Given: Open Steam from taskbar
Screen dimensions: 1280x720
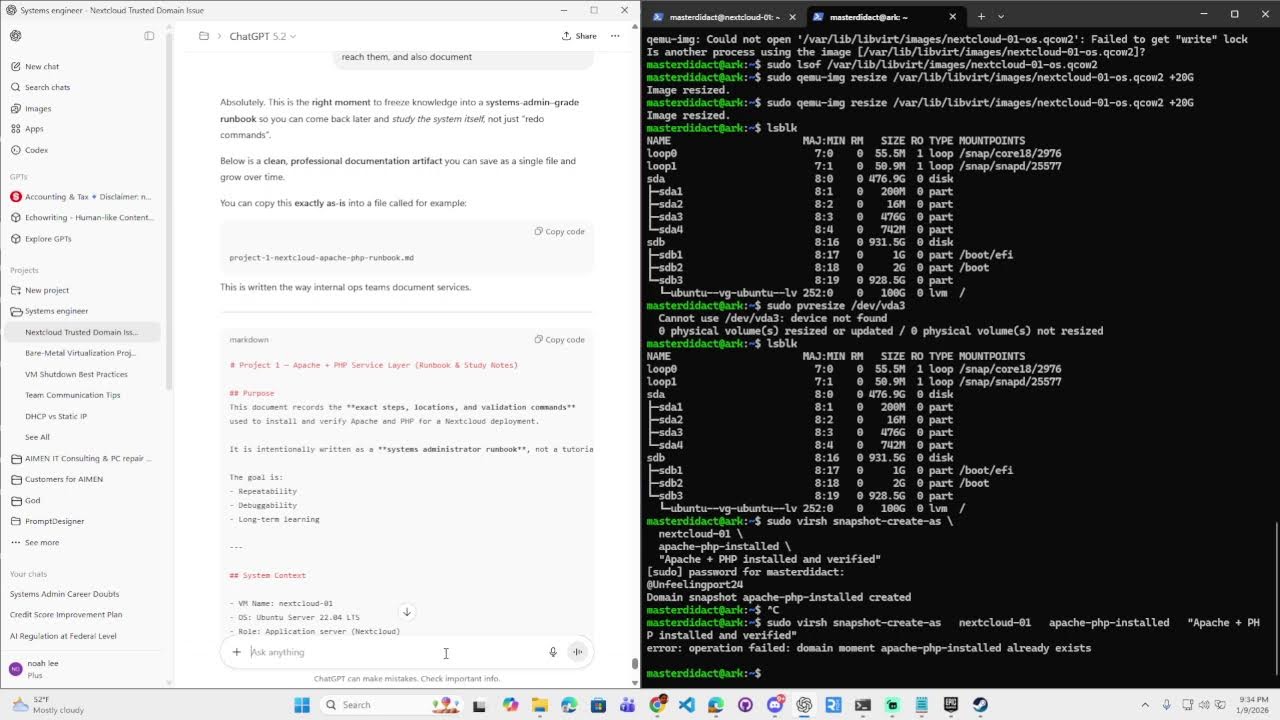Looking at the screenshot, I should coord(980,705).
